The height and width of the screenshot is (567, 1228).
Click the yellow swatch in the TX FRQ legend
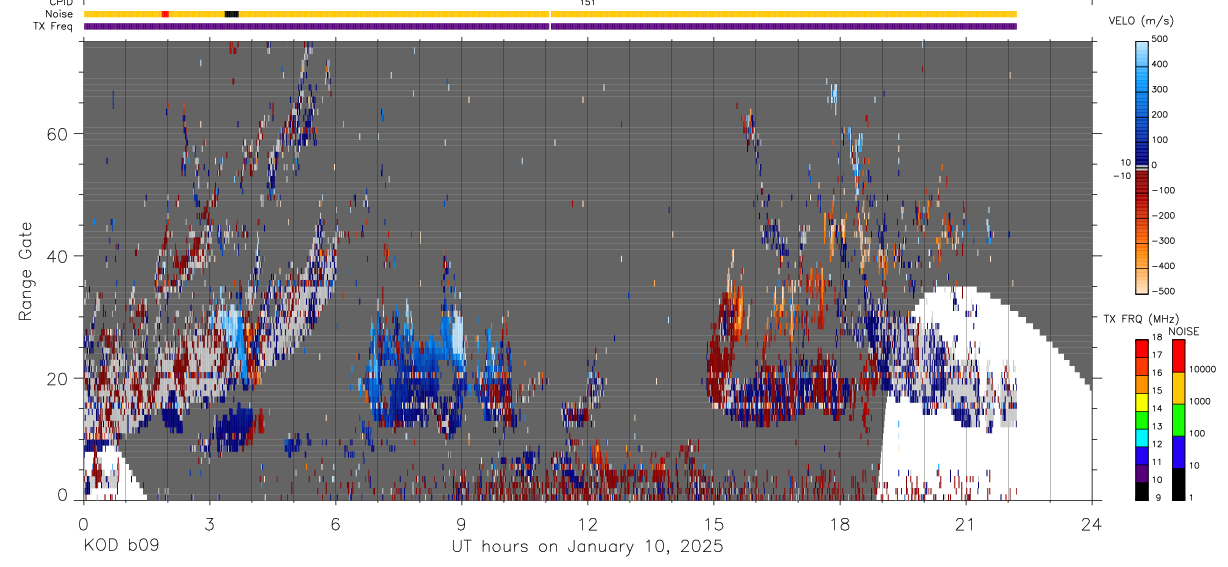(x=1142, y=402)
